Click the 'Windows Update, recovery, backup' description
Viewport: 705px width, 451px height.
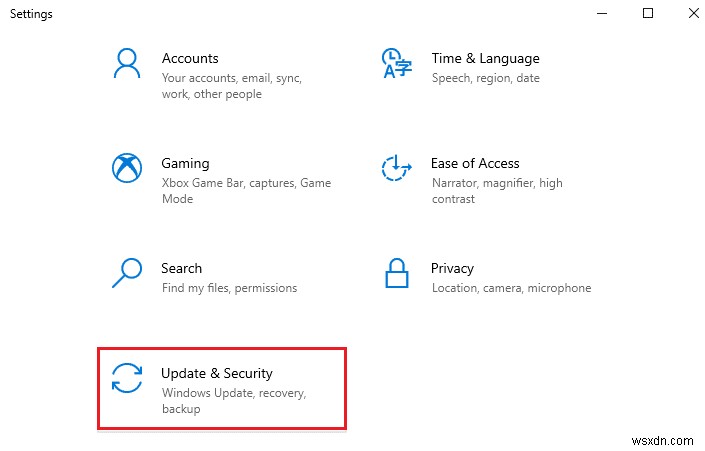coord(233,401)
